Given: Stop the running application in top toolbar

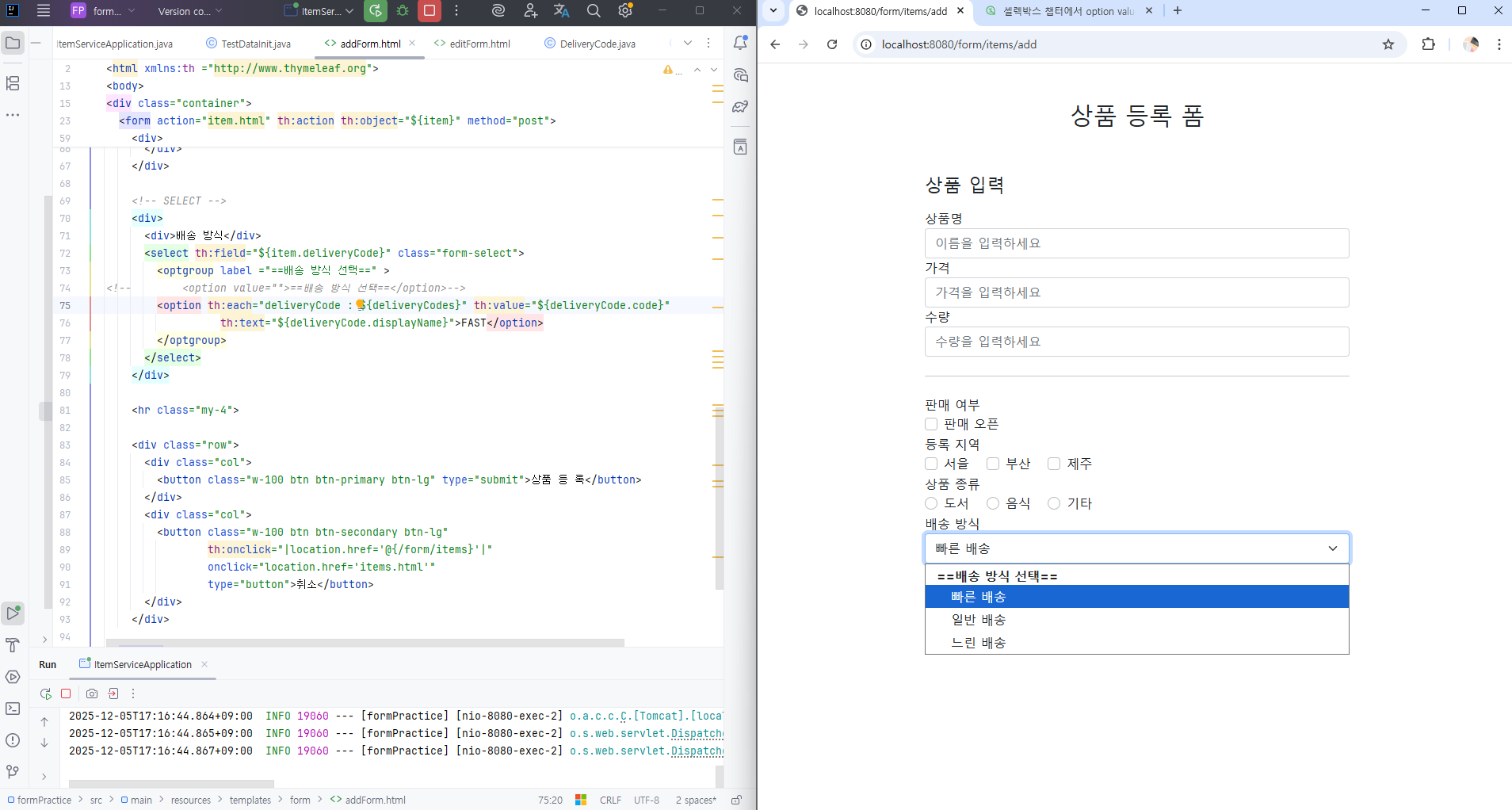Looking at the screenshot, I should click(430, 11).
